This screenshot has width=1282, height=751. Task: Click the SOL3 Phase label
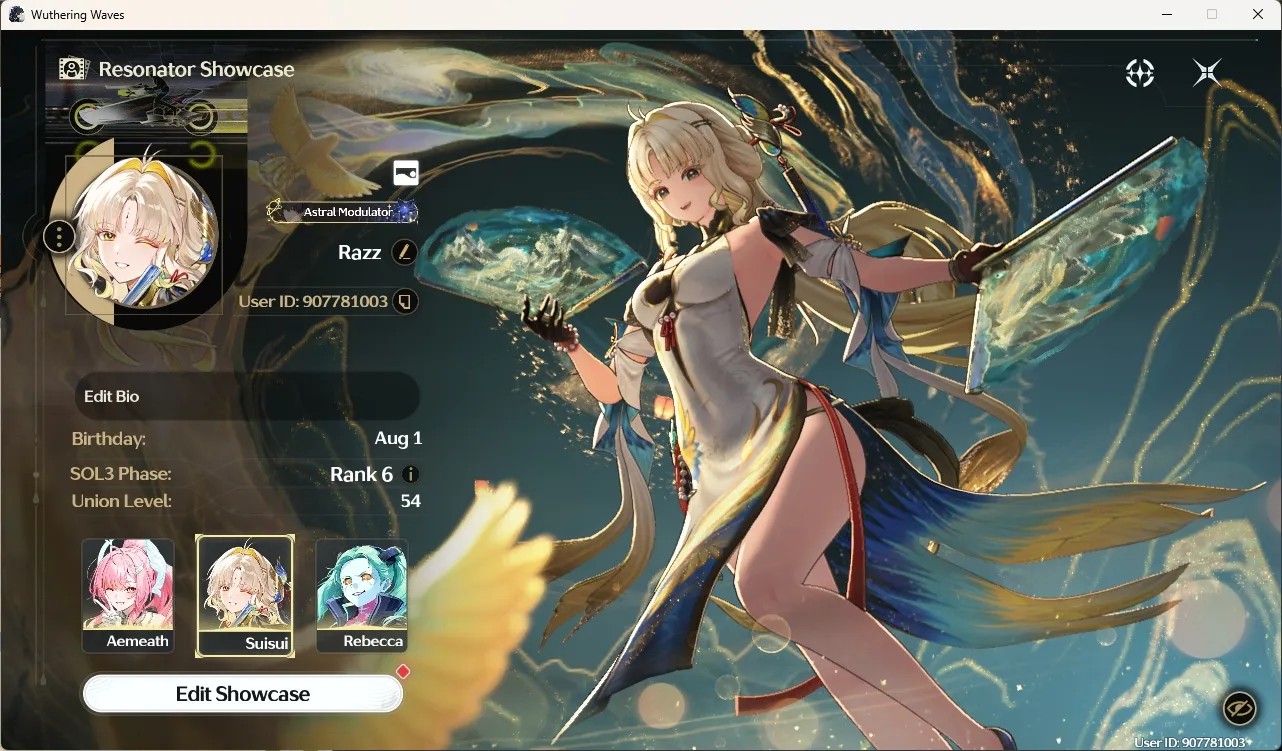click(x=121, y=474)
